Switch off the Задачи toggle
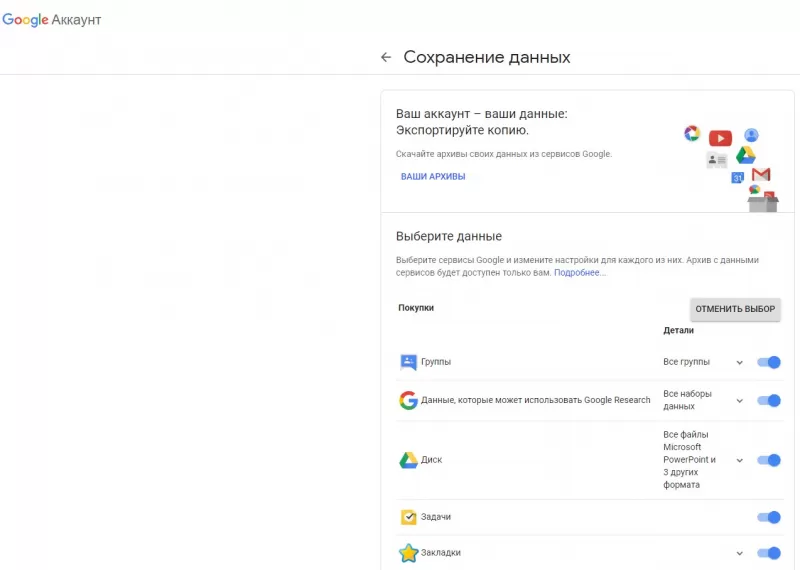Screen dimensions: 800x570 [x=768, y=517]
